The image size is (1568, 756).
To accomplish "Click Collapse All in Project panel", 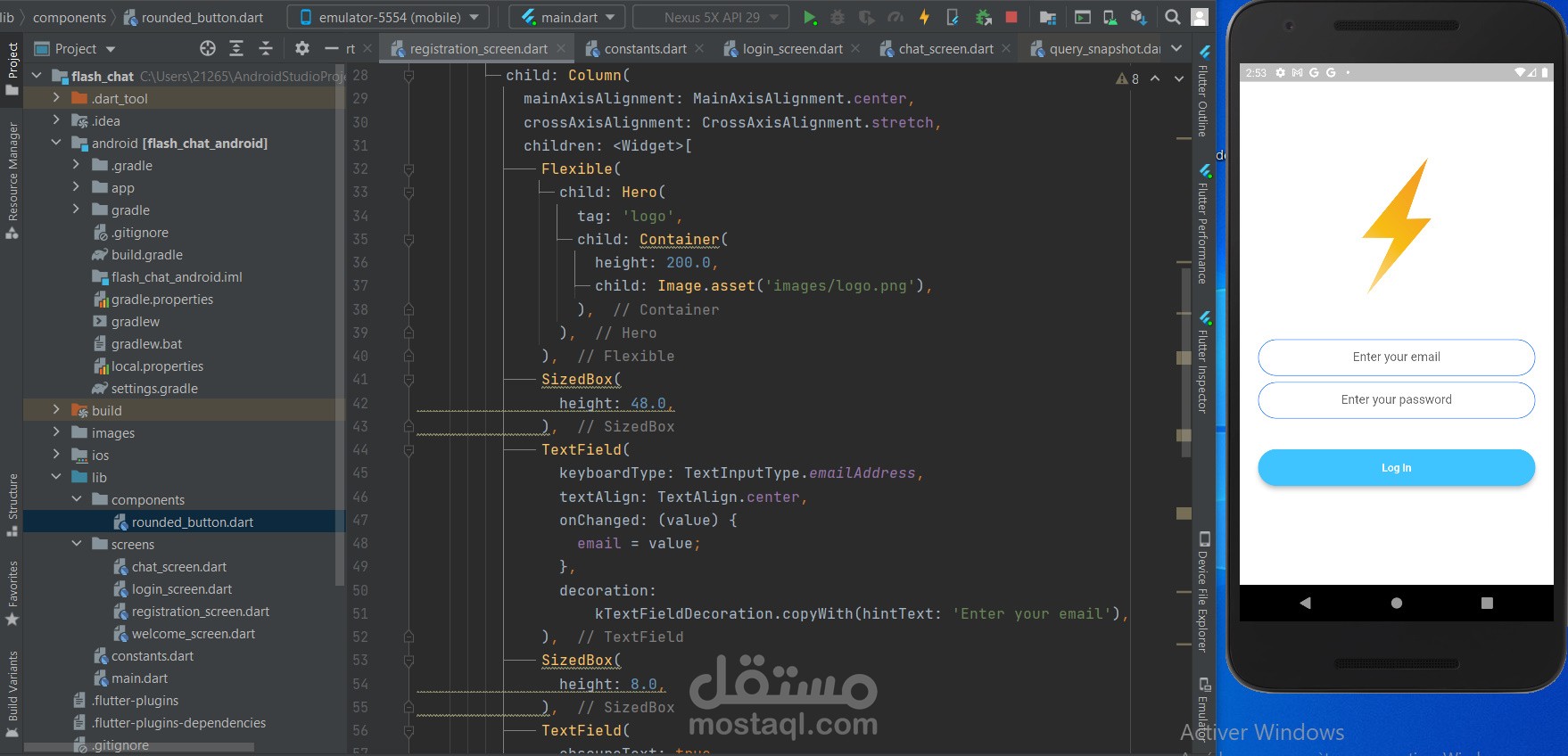I will (266, 48).
